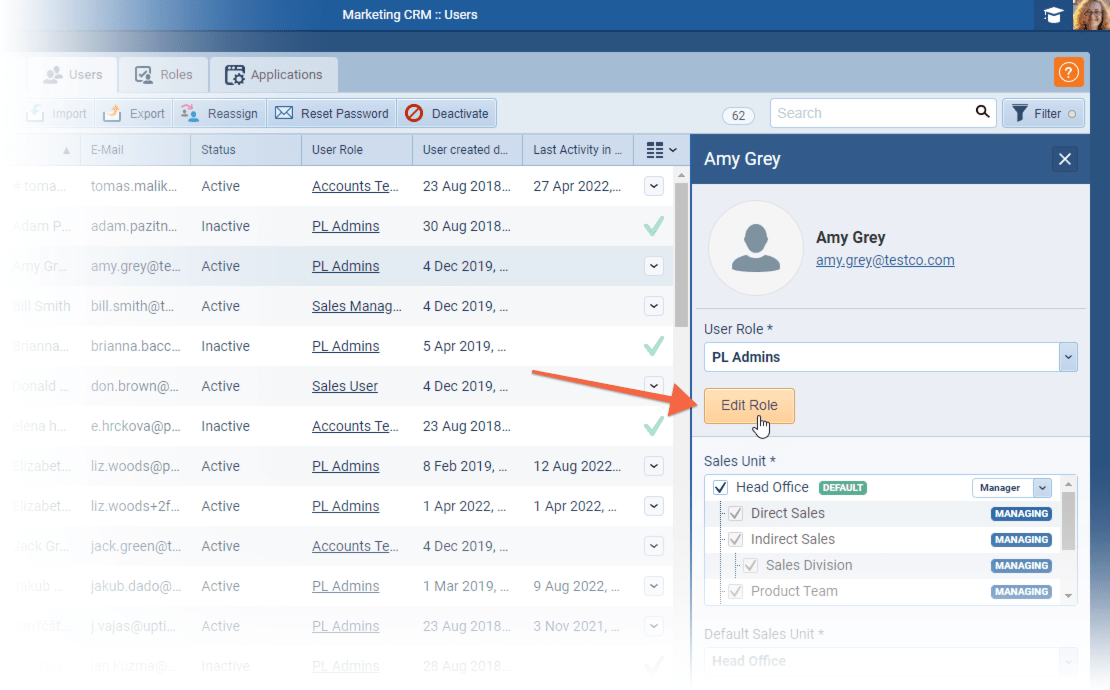Click the Deactivate user button
The width and height of the screenshot is (1110, 690).
[x=447, y=113]
